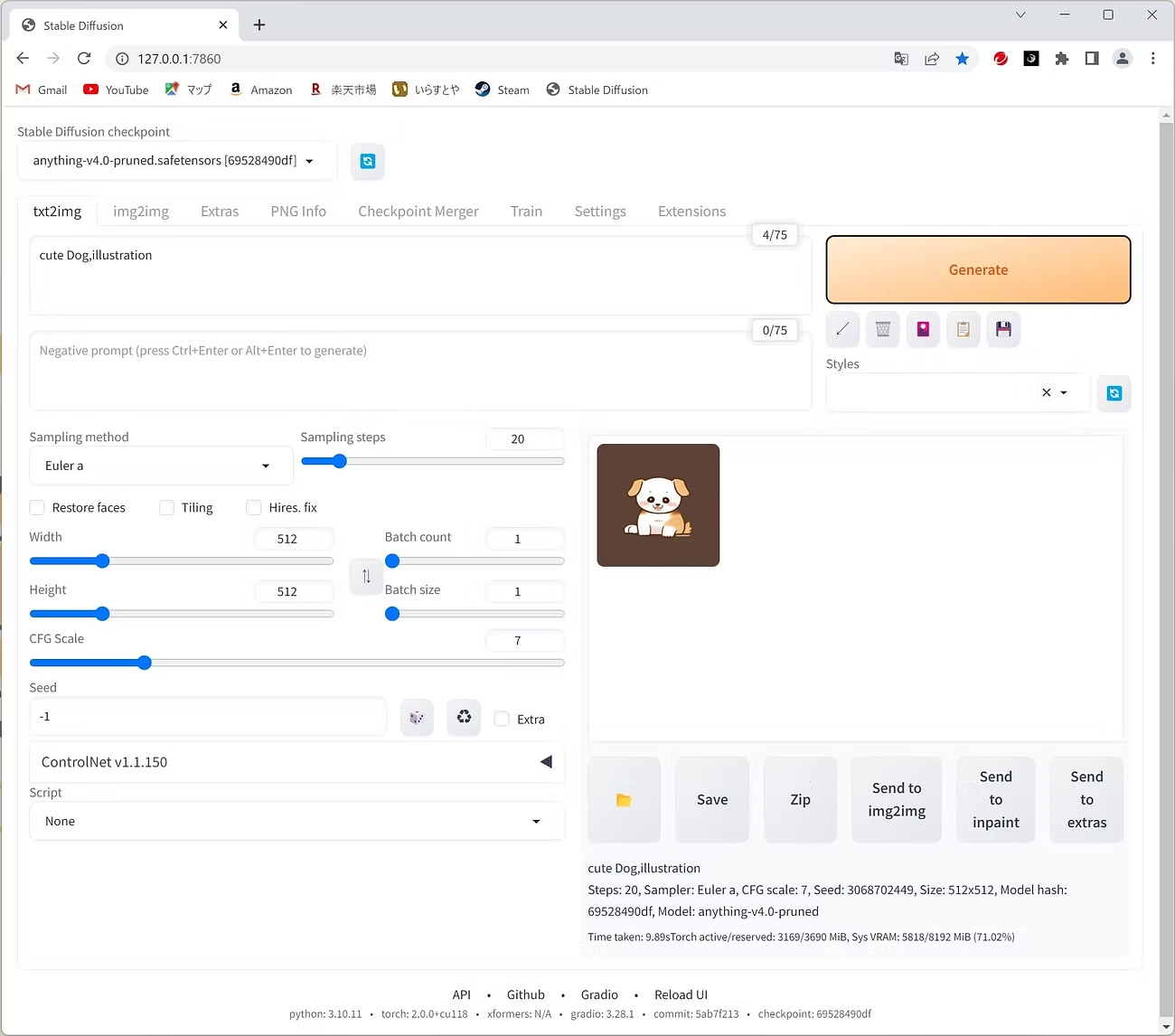Toggle the Tiling checkbox
This screenshot has height=1036, width=1175.
(x=167, y=508)
